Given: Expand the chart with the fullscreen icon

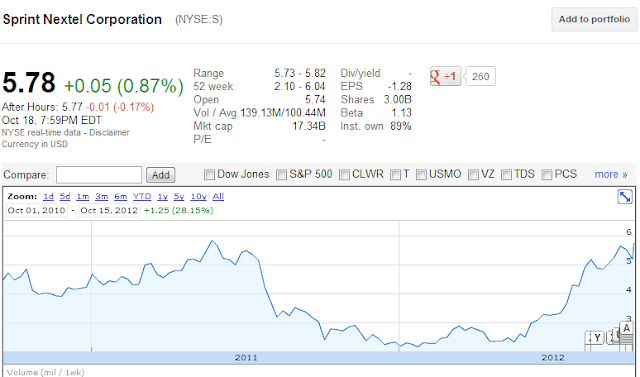Looking at the screenshot, I should tap(625, 197).
